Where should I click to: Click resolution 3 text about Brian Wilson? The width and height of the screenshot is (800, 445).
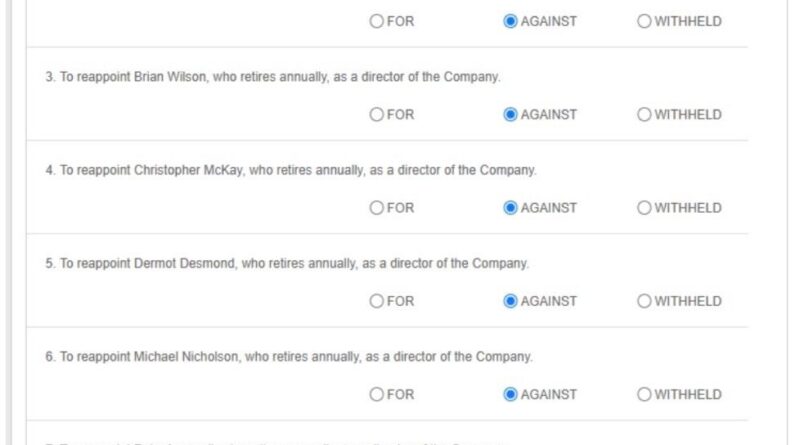click(x=272, y=77)
